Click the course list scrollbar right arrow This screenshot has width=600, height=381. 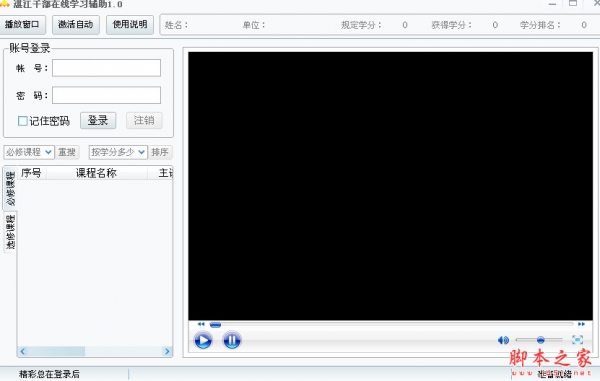[167, 351]
